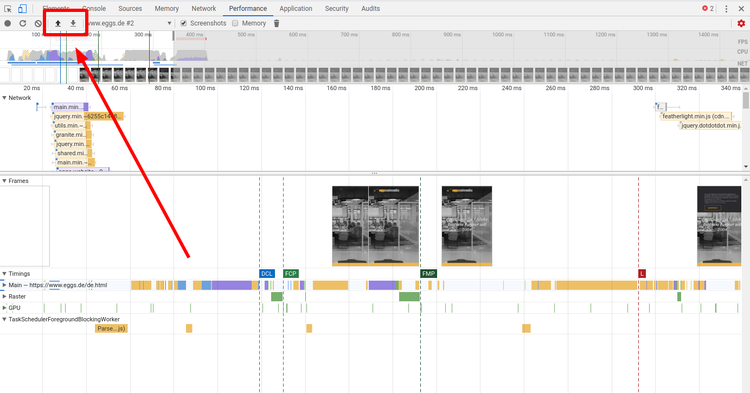
Task: Save the profile using the download arrow
Action: (x=73, y=23)
